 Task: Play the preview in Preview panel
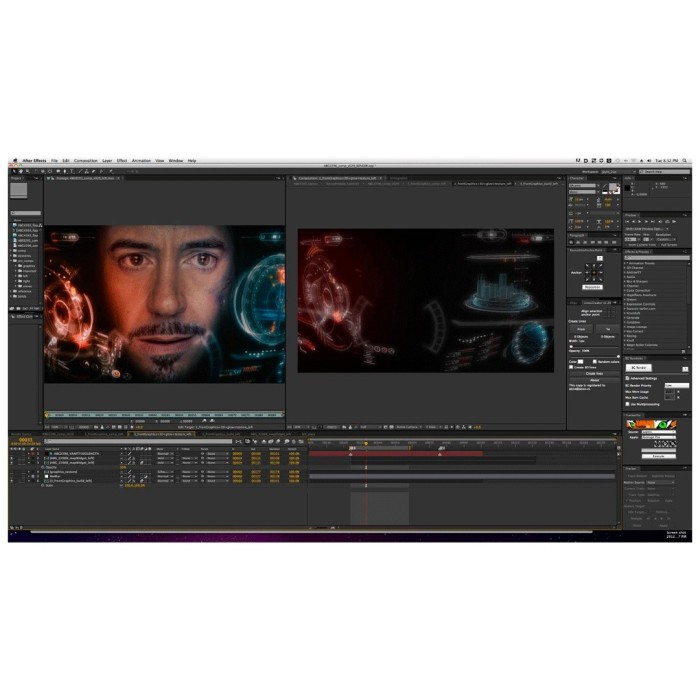[639, 221]
